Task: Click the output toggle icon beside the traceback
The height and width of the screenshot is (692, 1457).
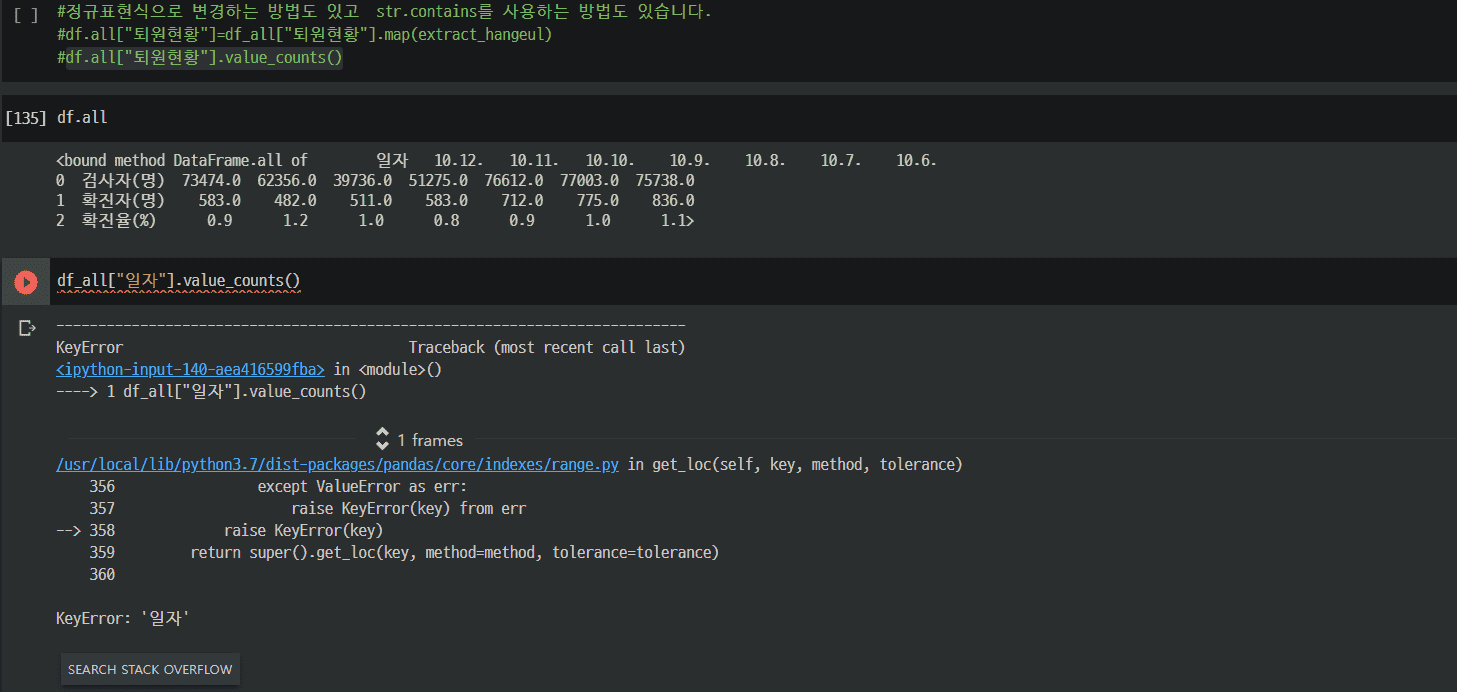Action: coord(27,327)
